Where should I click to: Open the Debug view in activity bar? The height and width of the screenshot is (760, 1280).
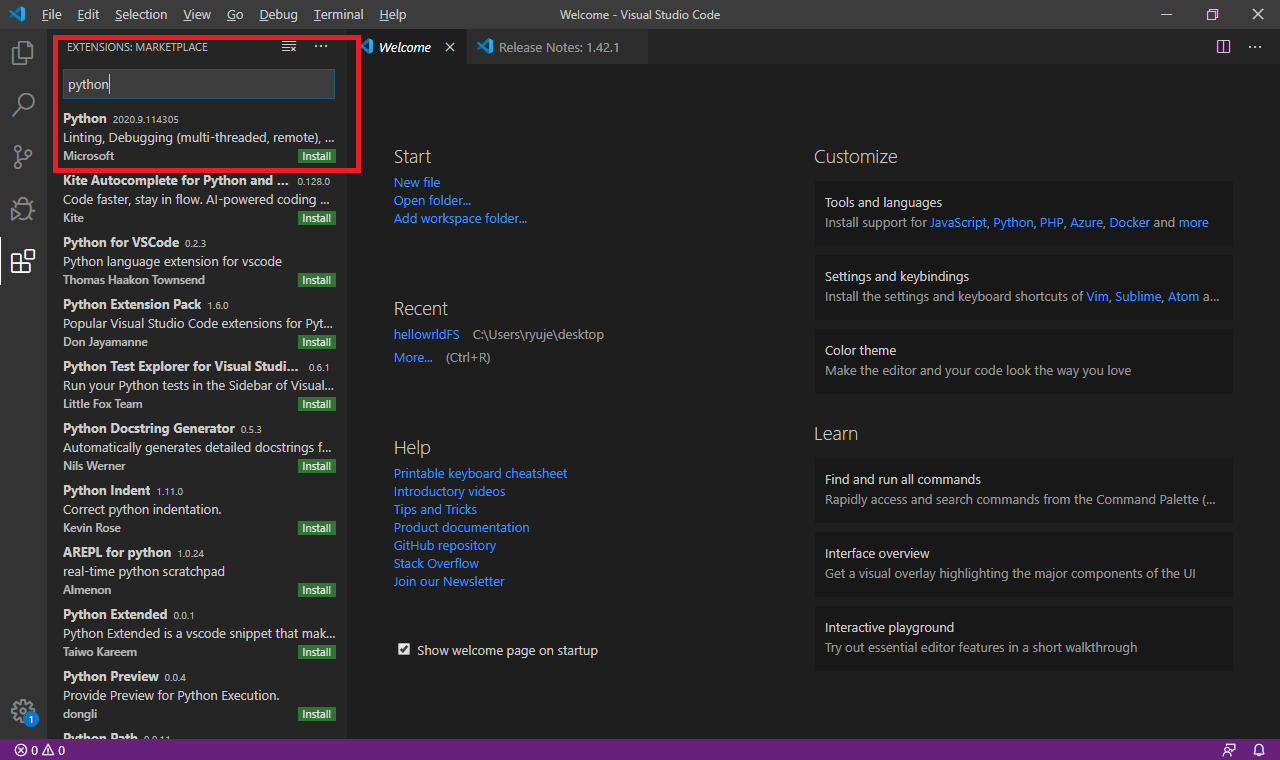(x=23, y=209)
